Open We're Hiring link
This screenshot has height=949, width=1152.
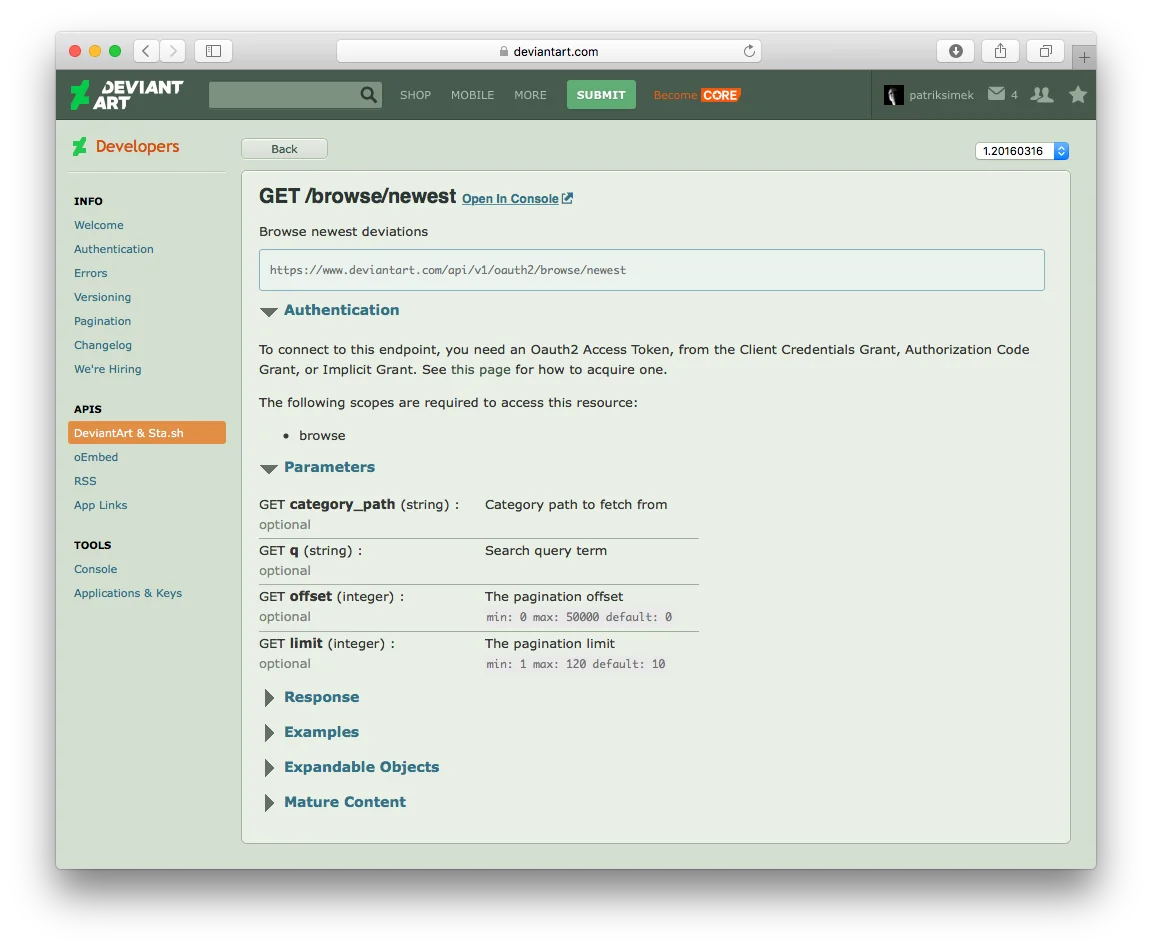coord(107,369)
